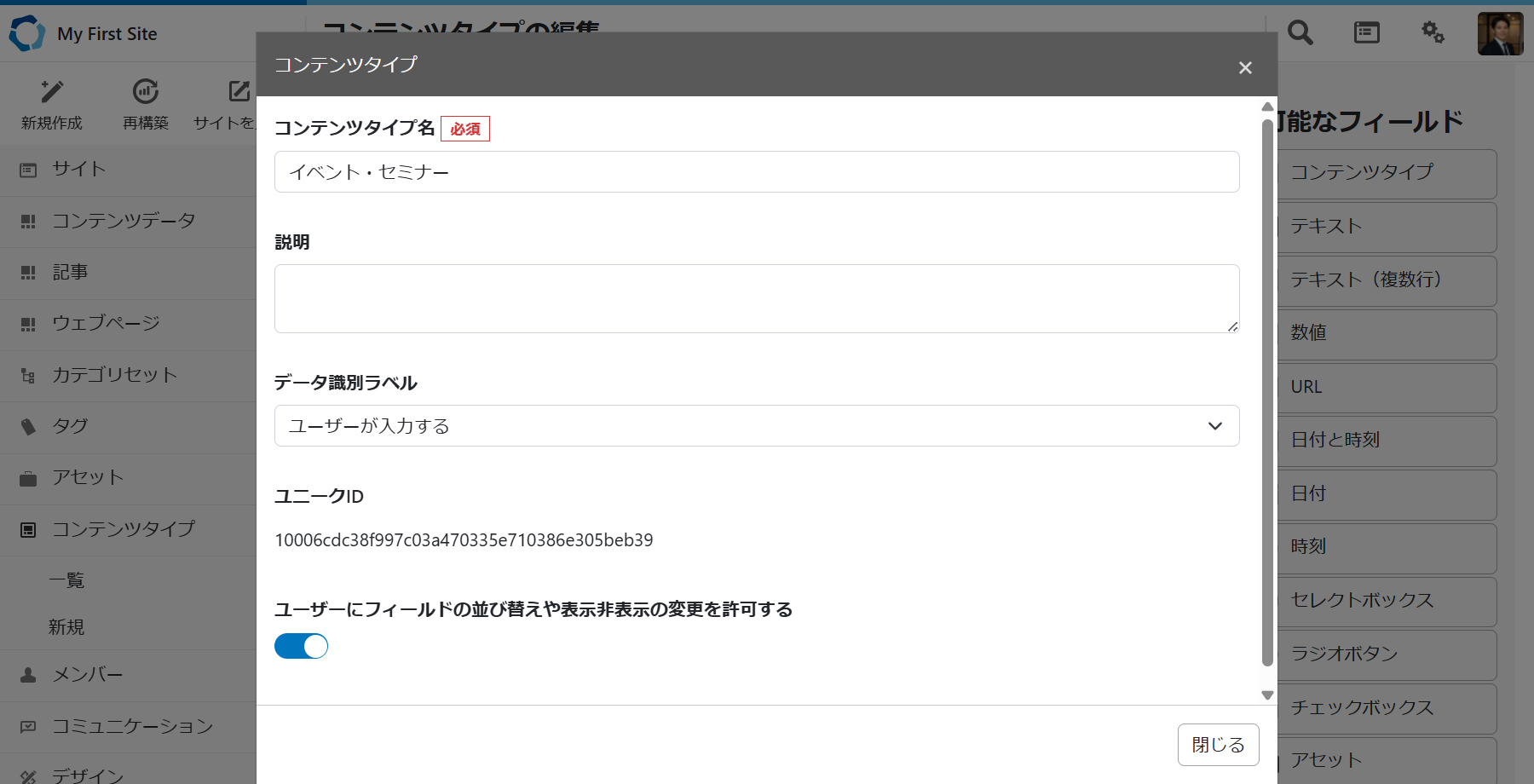The width and height of the screenshot is (1534, 784).
Task: Select 一覧 under コンテンツタイプ
Action: point(66,579)
